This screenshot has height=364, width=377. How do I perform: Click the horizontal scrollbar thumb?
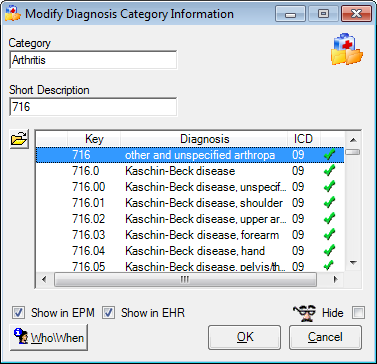[x=185, y=279]
